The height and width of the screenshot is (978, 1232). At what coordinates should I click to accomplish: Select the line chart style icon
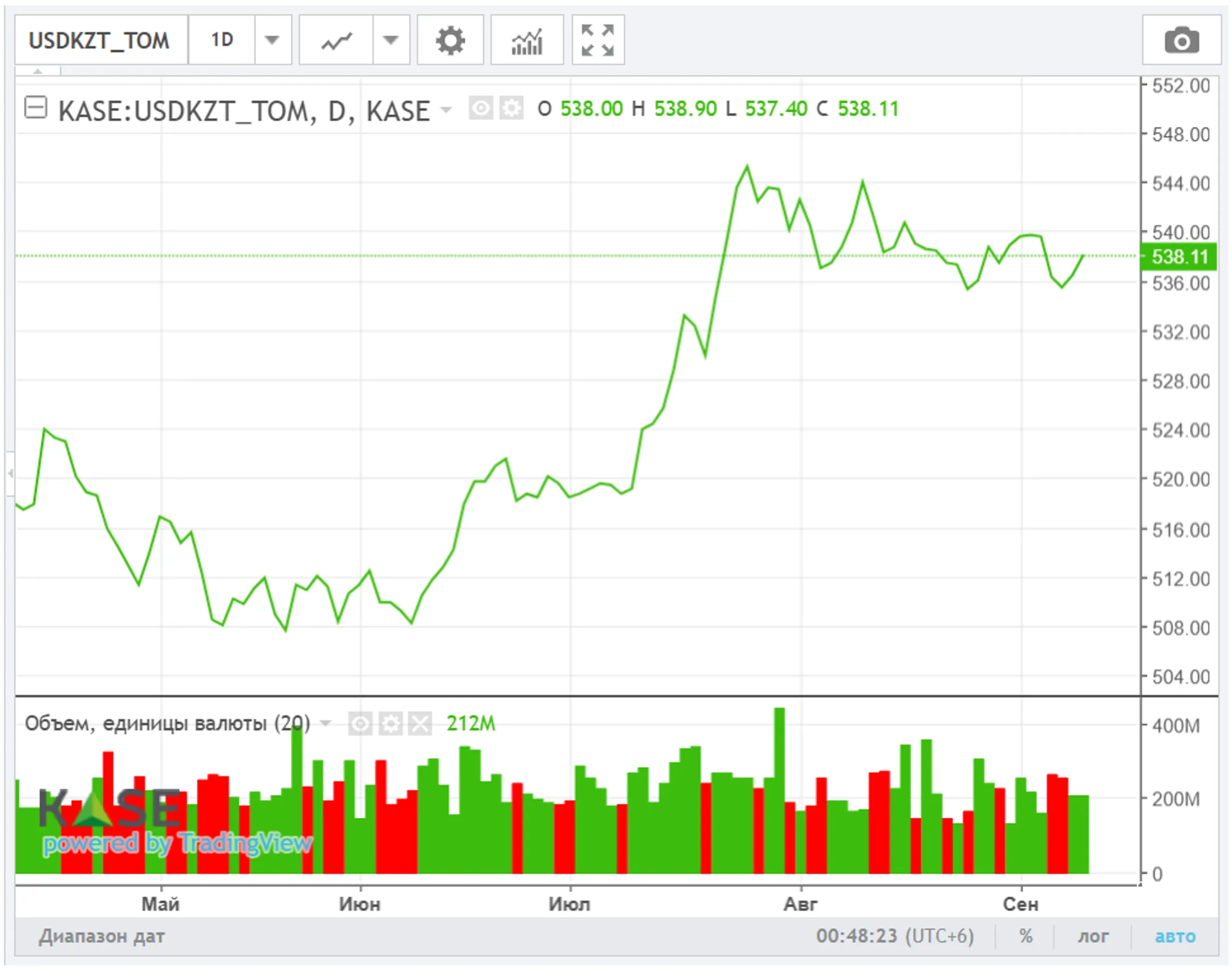(x=336, y=40)
